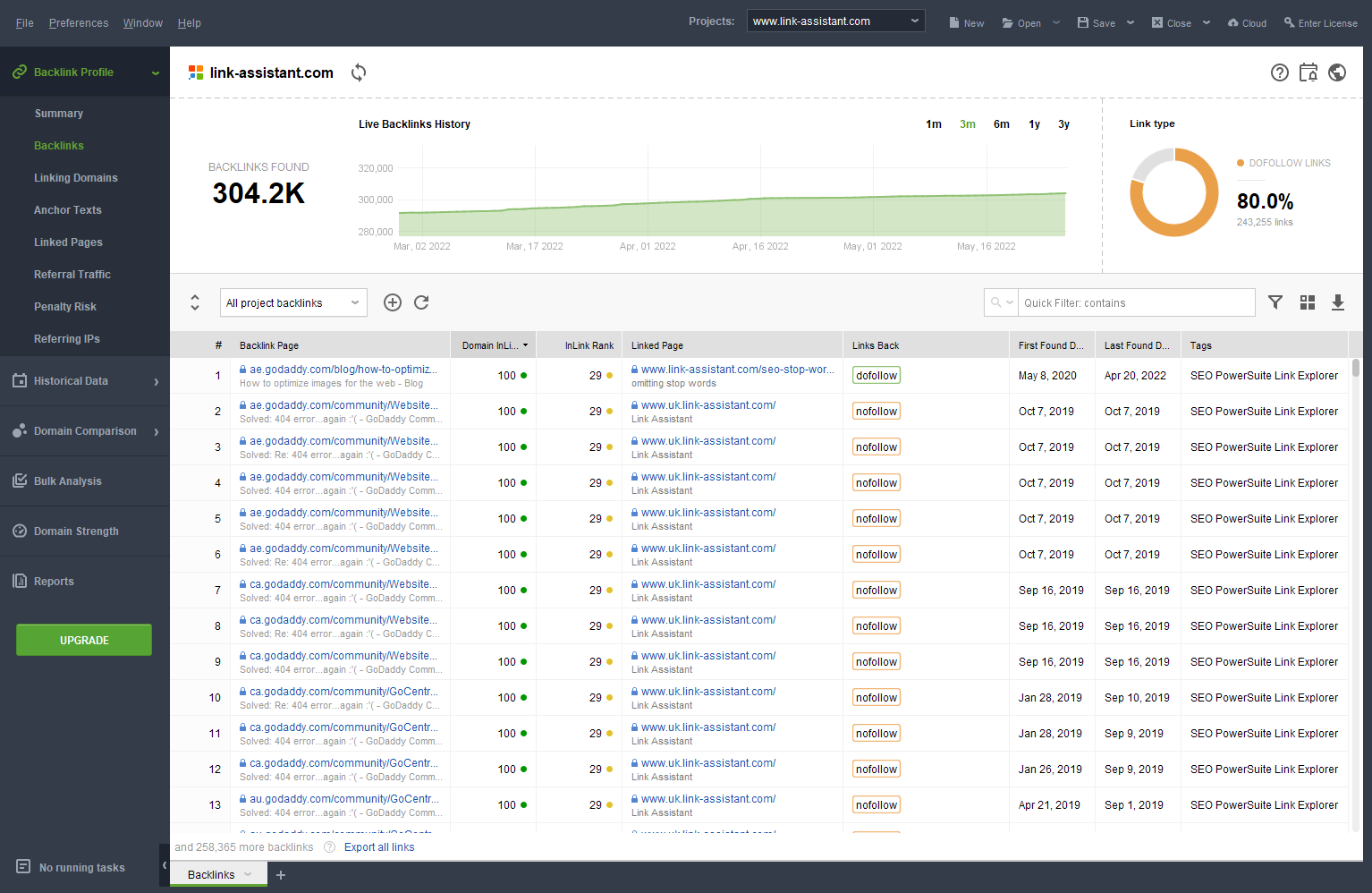Go to Penalty Risk in sidebar
Viewport: 1372px width, 893px height.
(x=65, y=307)
